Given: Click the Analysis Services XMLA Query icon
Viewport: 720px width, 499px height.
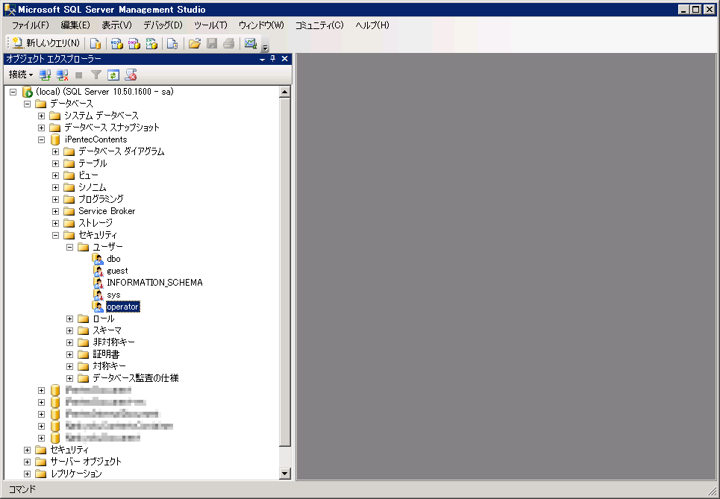Looking at the screenshot, I should click(x=152, y=44).
